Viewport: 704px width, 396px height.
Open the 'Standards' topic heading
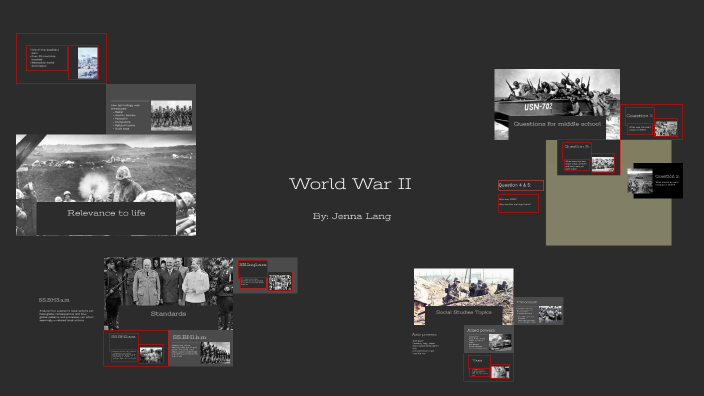pyautogui.click(x=168, y=313)
